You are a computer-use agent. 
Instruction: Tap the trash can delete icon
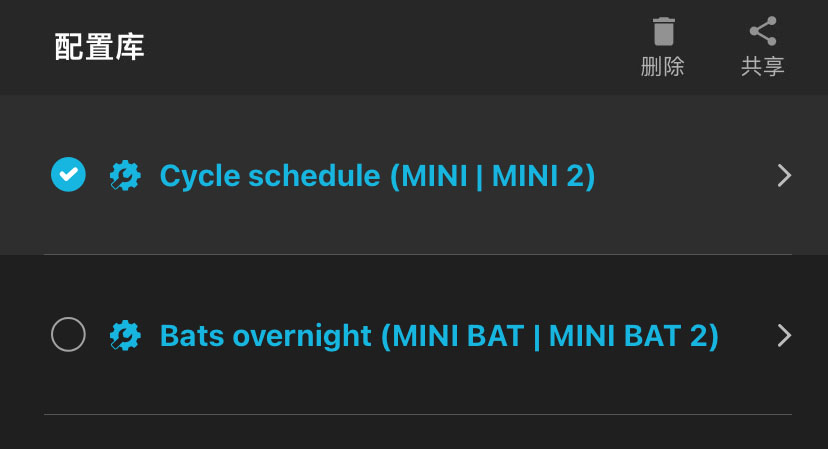(x=663, y=31)
